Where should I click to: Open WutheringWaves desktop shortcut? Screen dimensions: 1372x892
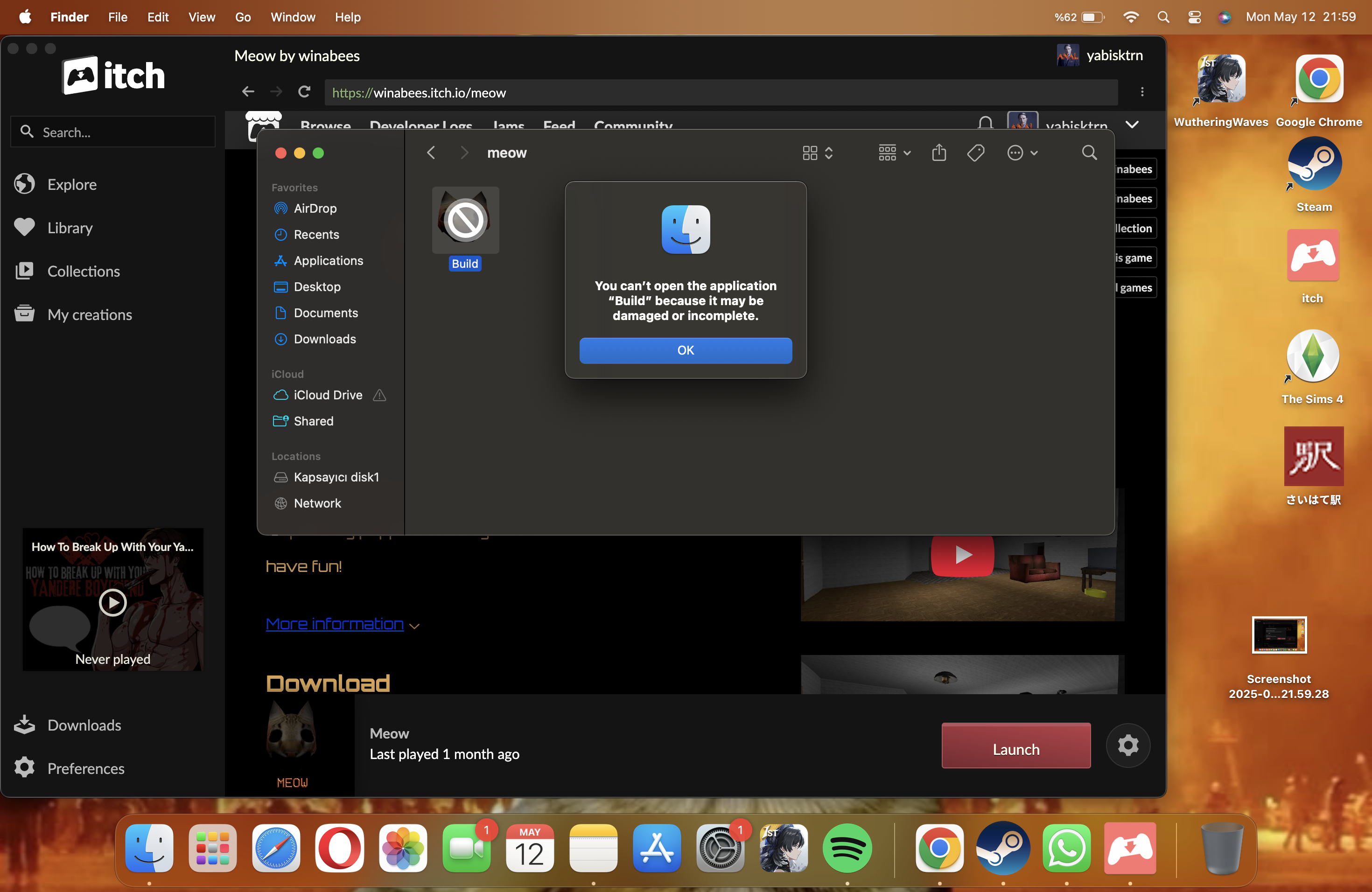point(1221,91)
